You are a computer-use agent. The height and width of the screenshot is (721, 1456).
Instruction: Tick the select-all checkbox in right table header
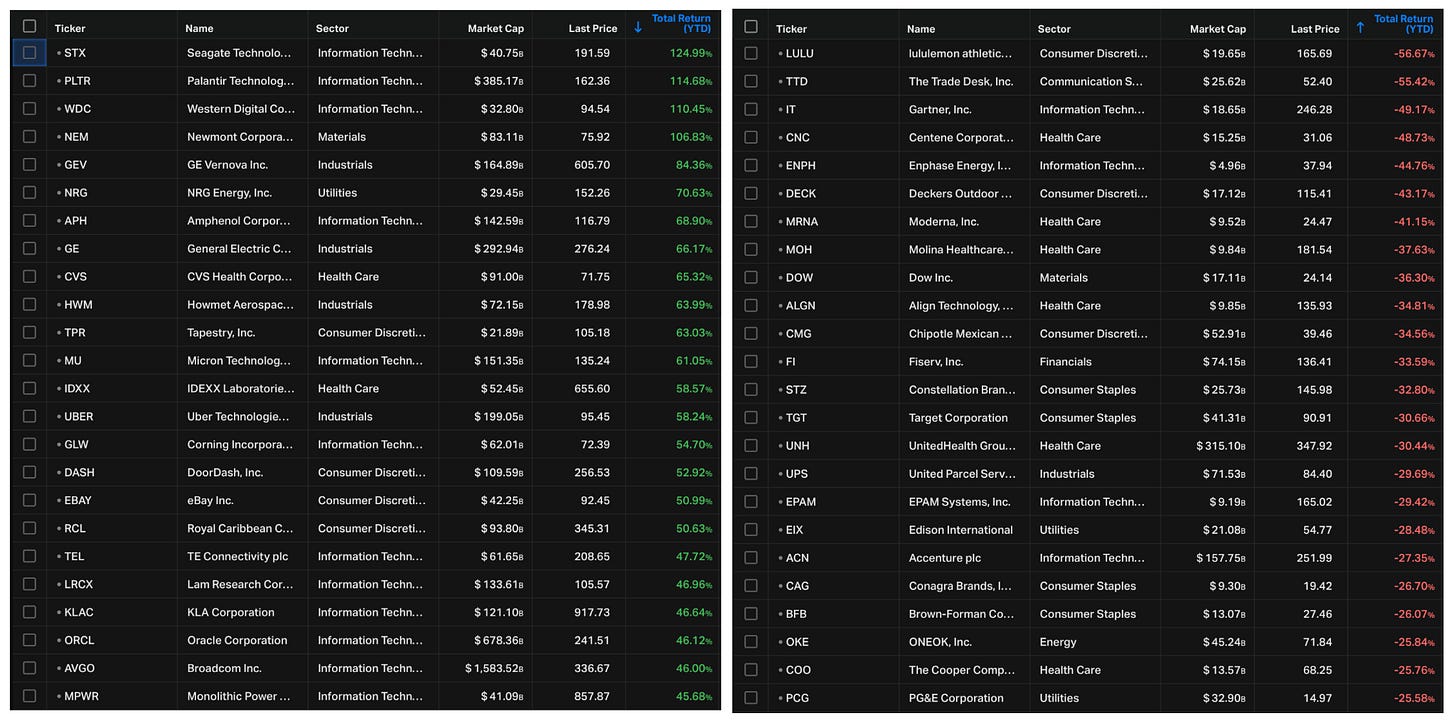click(x=751, y=27)
